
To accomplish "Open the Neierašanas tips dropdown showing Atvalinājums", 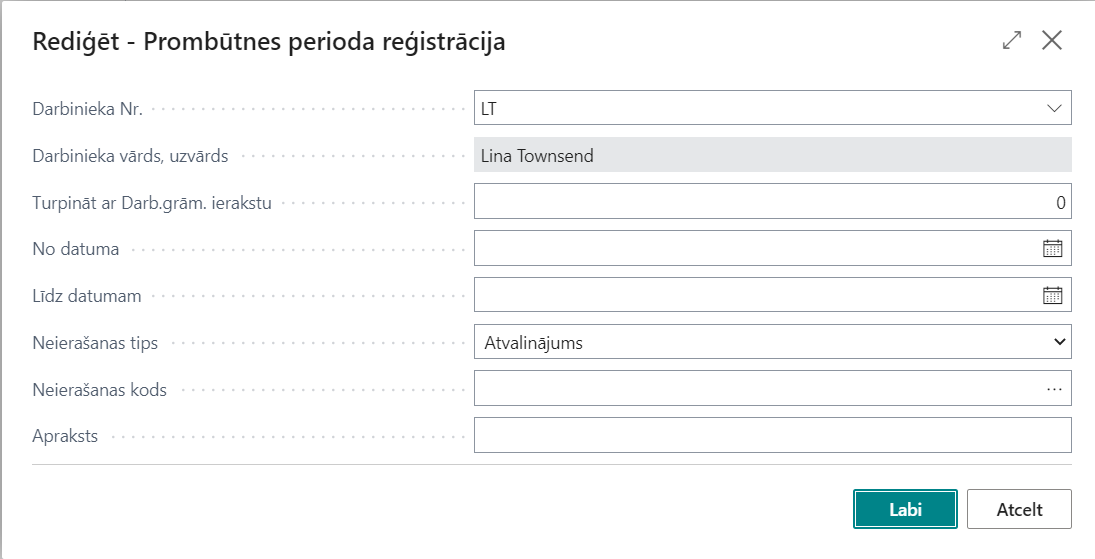I will 772,342.
